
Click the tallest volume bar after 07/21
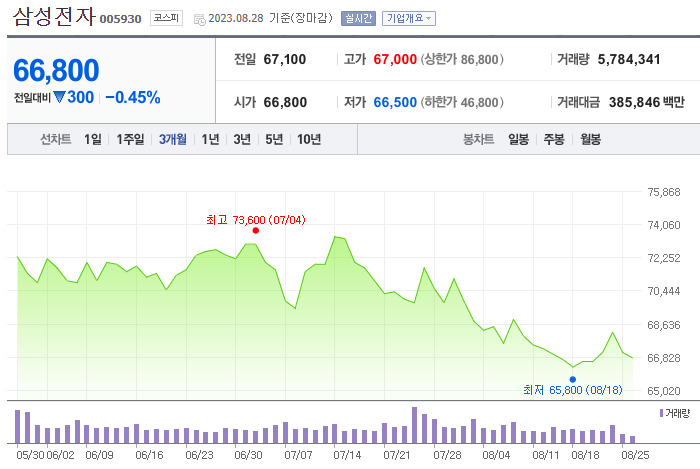[414, 425]
